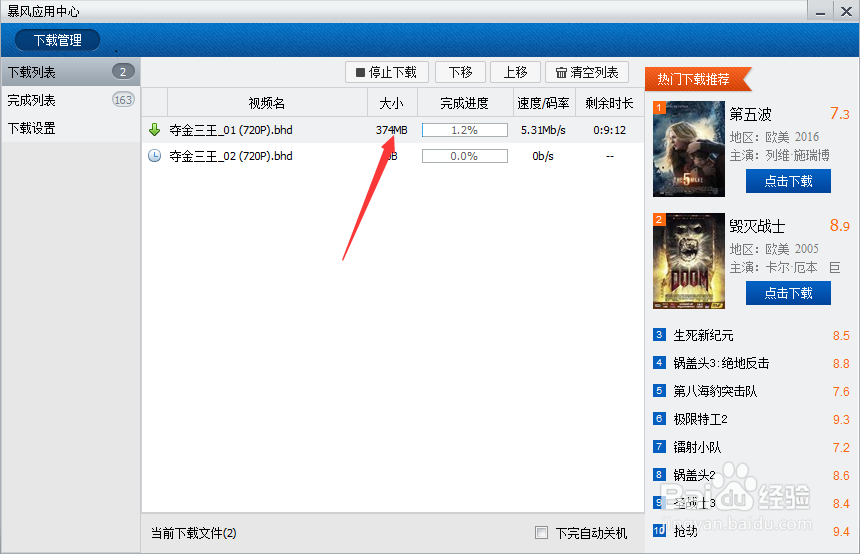Click the green download arrow icon for 夺金三王_01
This screenshot has height=554, width=860.
point(155,130)
